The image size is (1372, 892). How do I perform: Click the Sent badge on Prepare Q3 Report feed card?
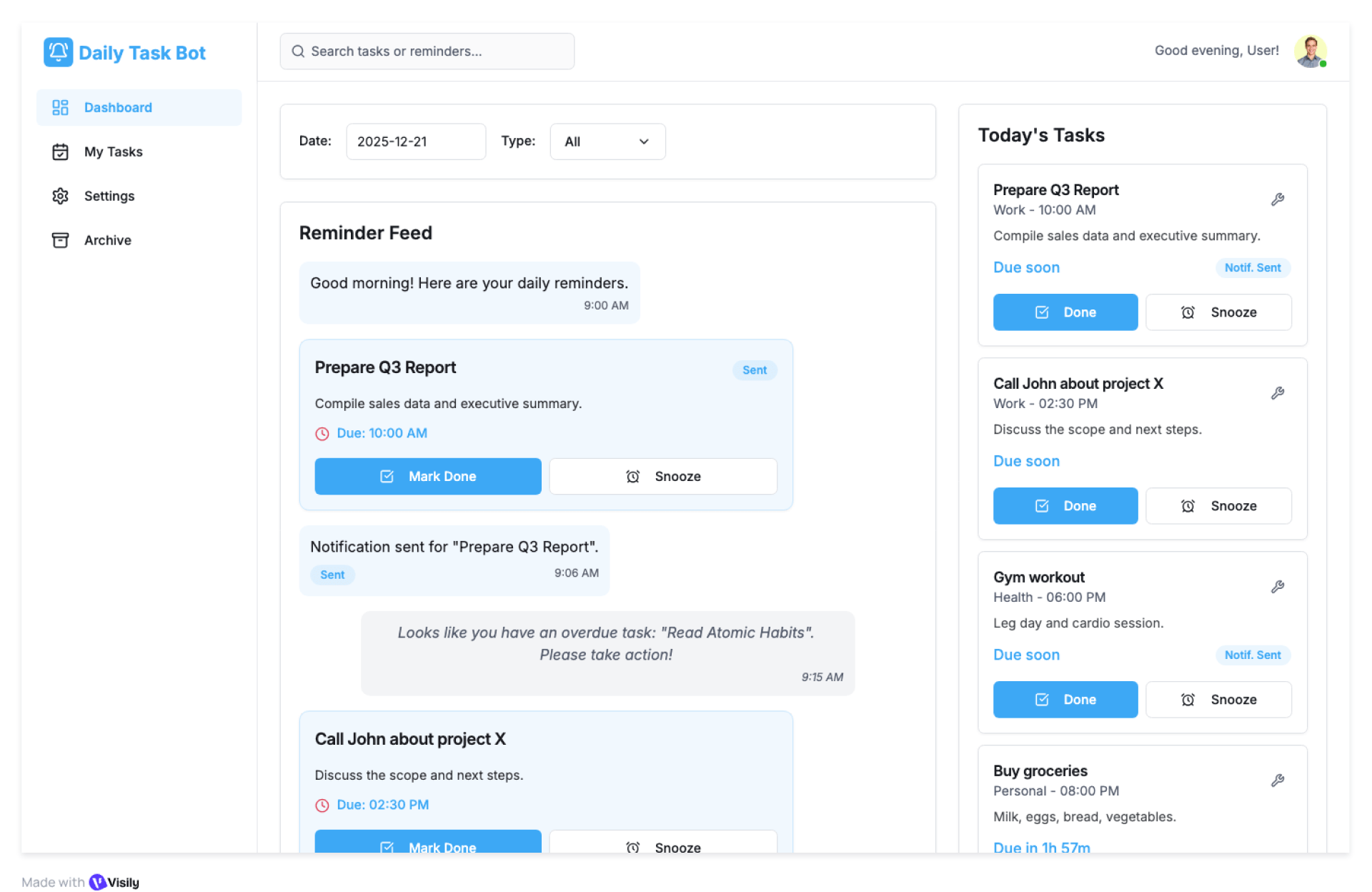pos(754,370)
